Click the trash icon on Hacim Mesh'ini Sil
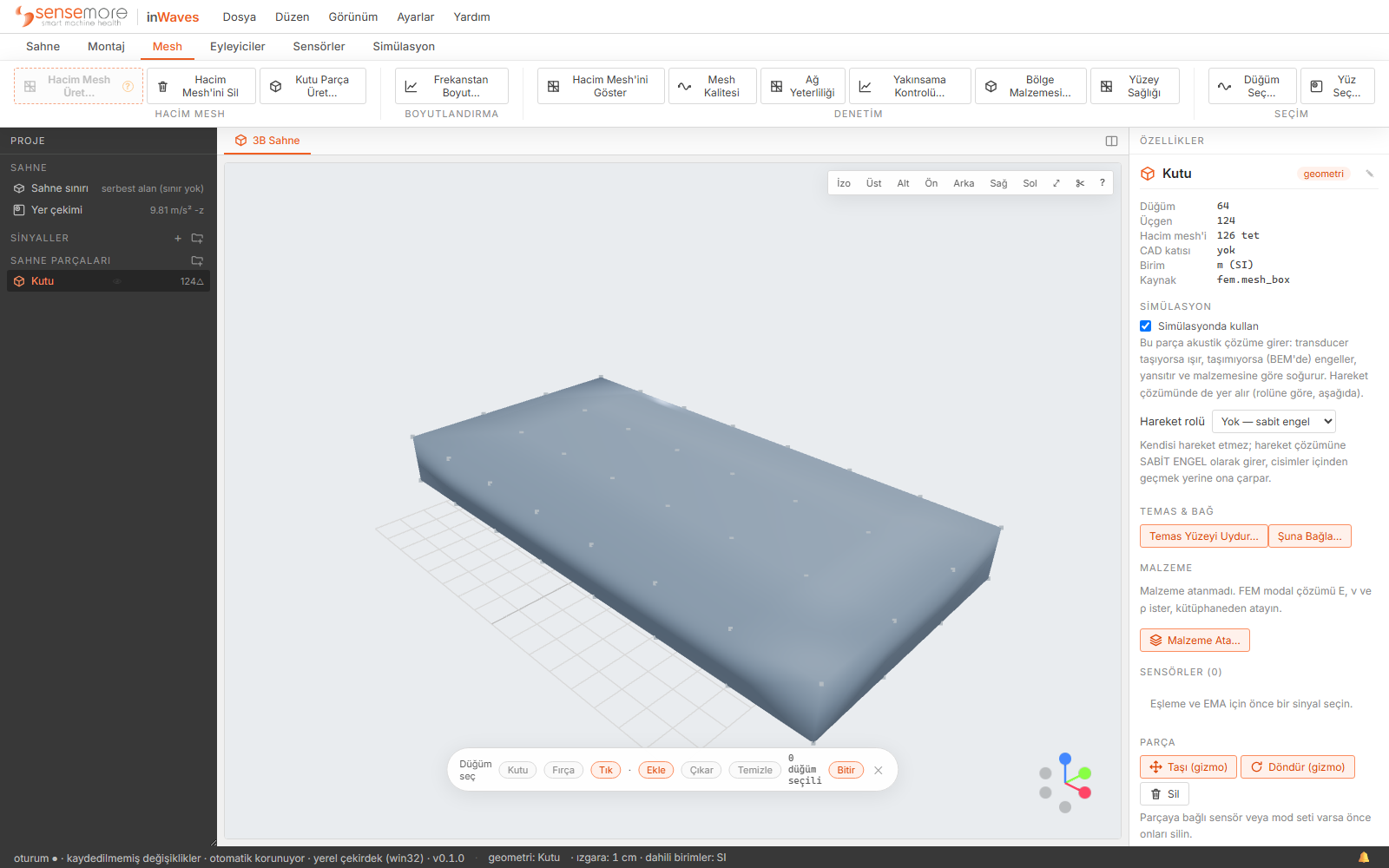 click(162, 86)
